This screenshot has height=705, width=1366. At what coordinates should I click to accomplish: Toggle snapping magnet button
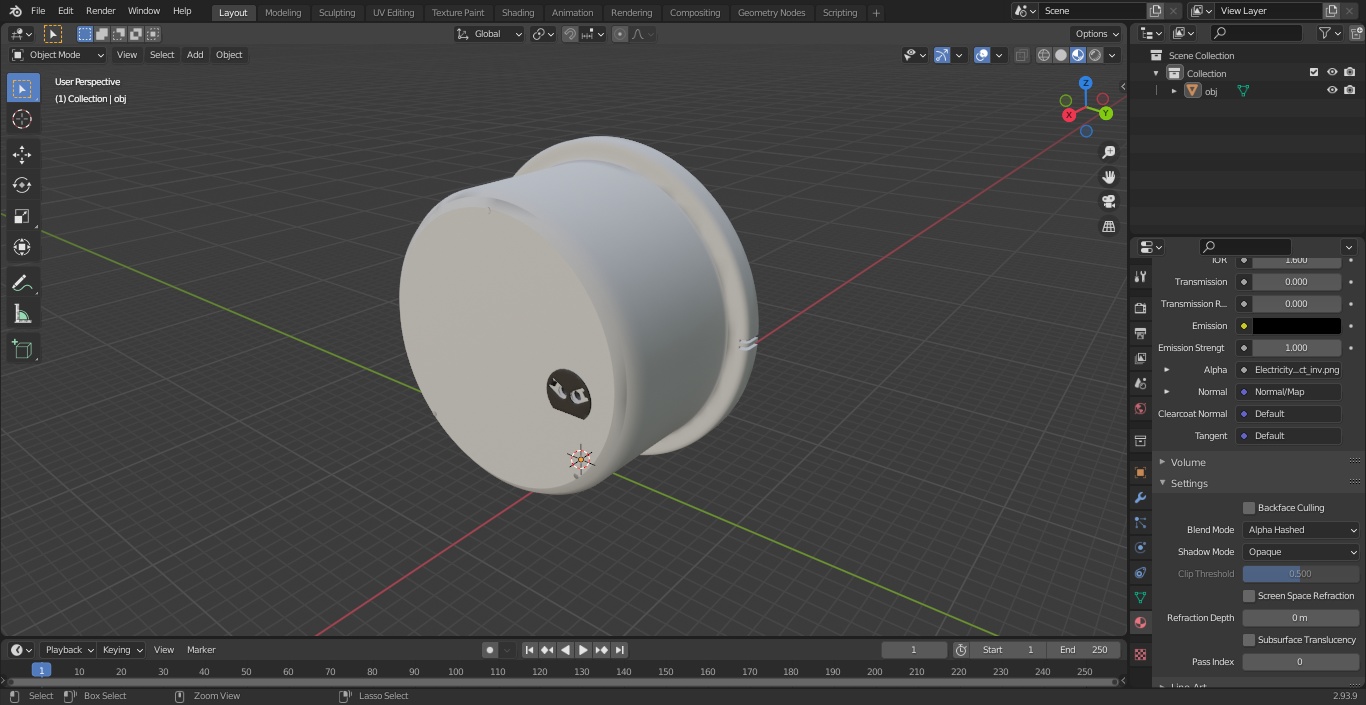(569, 34)
